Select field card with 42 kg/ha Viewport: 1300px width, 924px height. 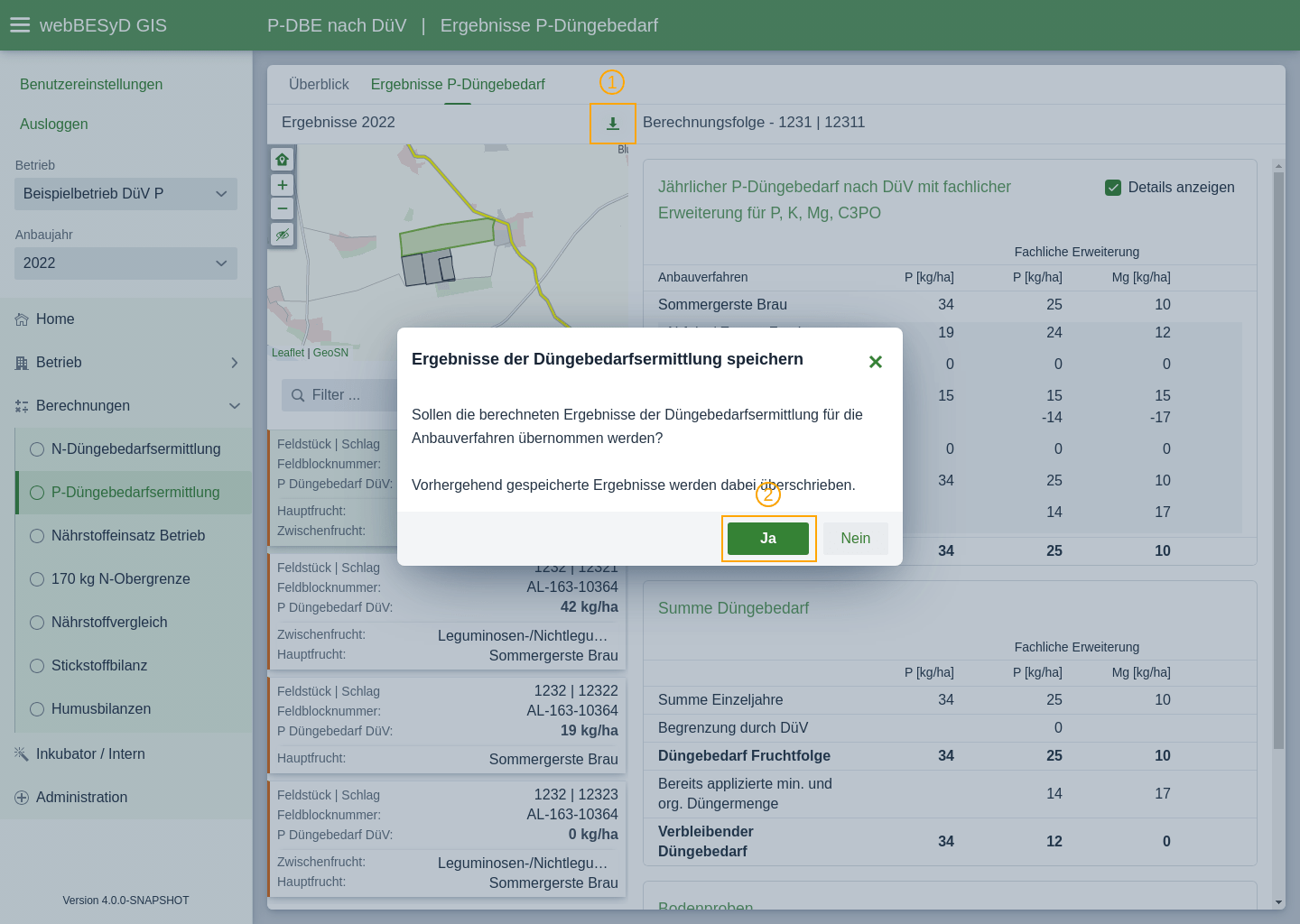pos(448,611)
